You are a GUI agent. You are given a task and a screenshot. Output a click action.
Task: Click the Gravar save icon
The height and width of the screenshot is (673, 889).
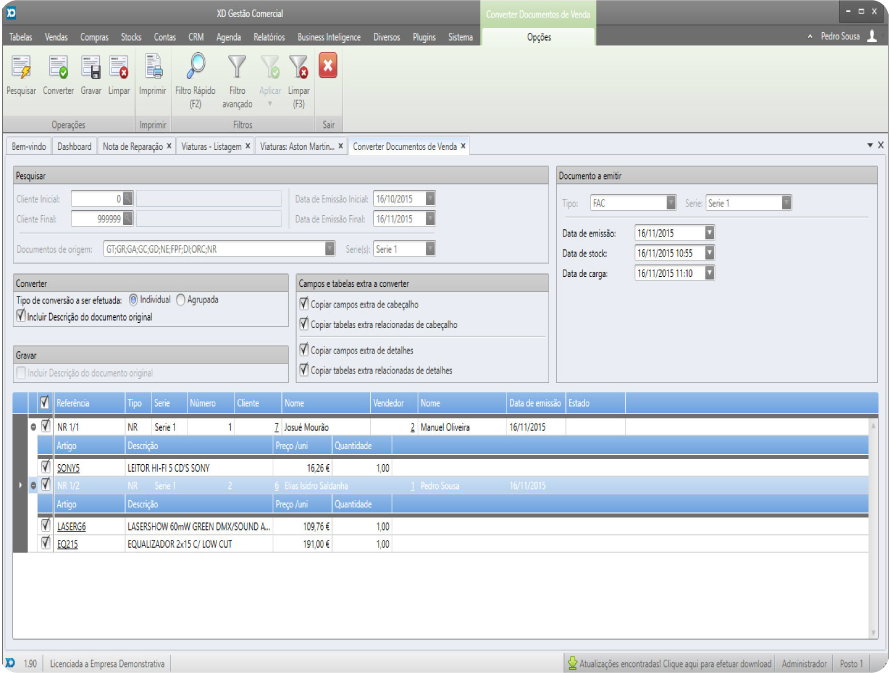(x=91, y=69)
